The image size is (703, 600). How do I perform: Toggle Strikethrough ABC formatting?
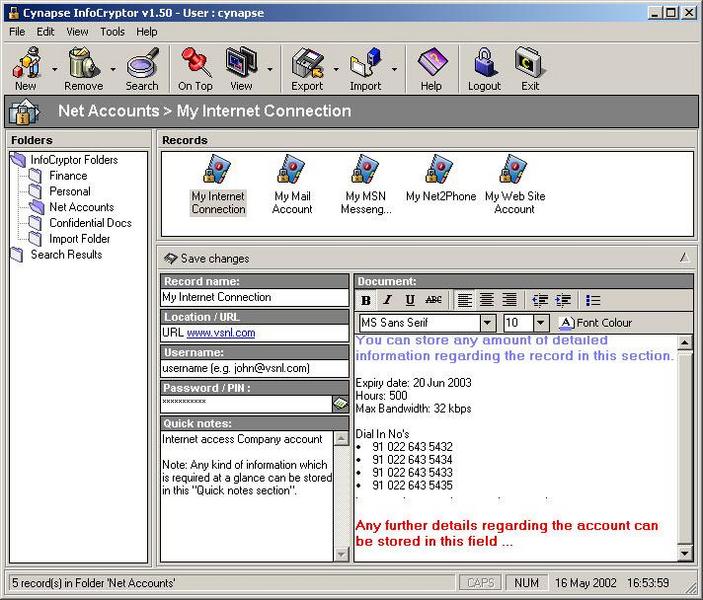433,300
